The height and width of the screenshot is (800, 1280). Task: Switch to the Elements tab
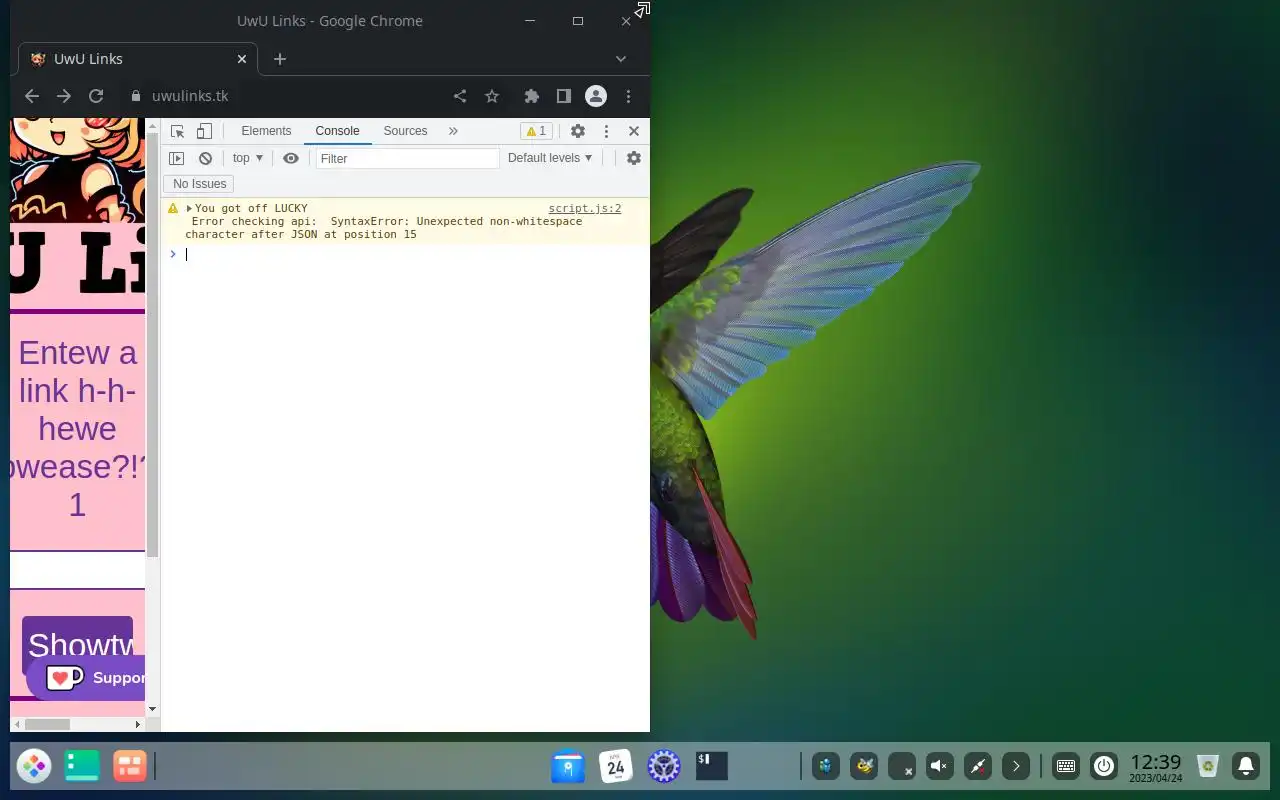pyautogui.click(x=266, y=131)
